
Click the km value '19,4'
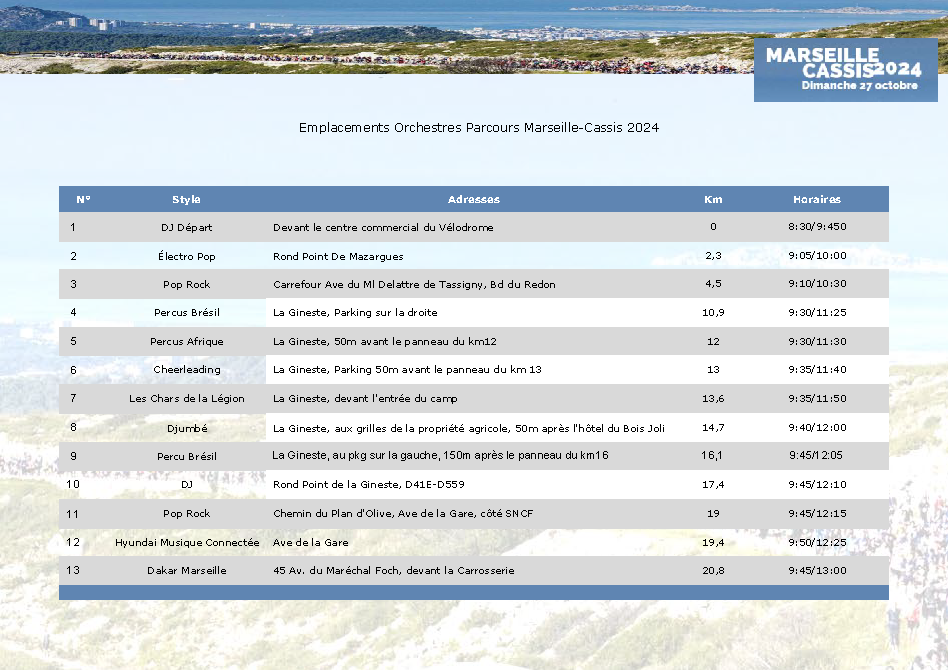(x=713, y=542)
